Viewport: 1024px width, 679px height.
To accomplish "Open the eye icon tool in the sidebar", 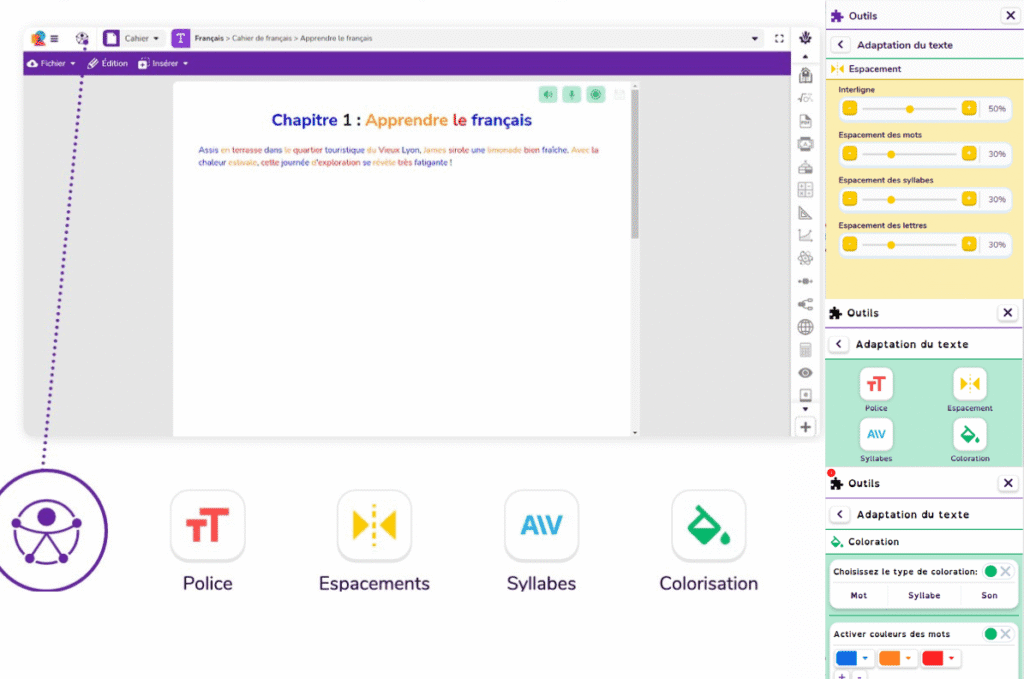I will coord(806,372).
